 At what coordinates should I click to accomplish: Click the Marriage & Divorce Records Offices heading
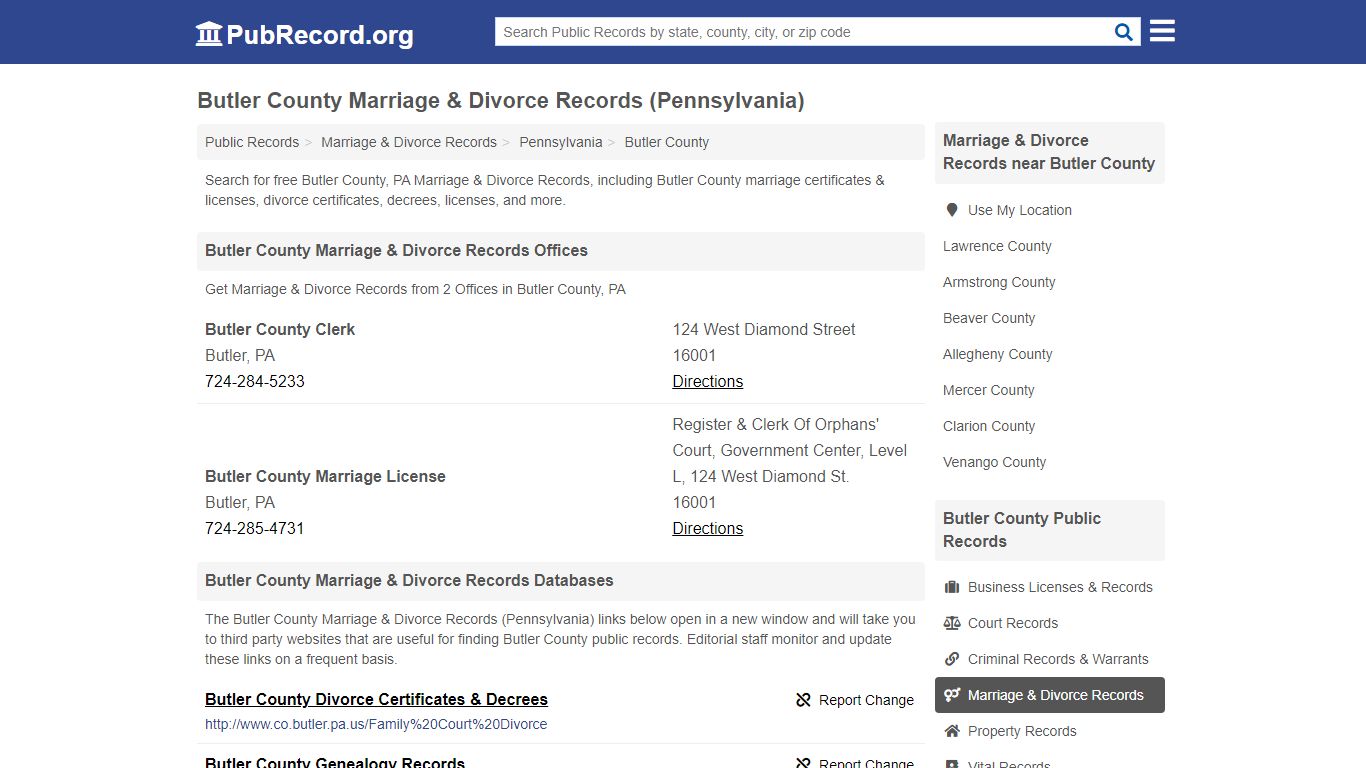tap(396, 250)
